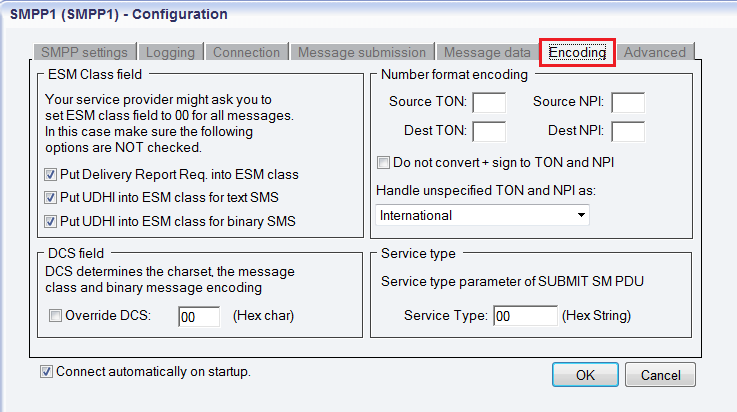The height and width of the screenshot is (412, 737).
Task: Click into the Dest NPI field
Action: (x=628, y=132)
